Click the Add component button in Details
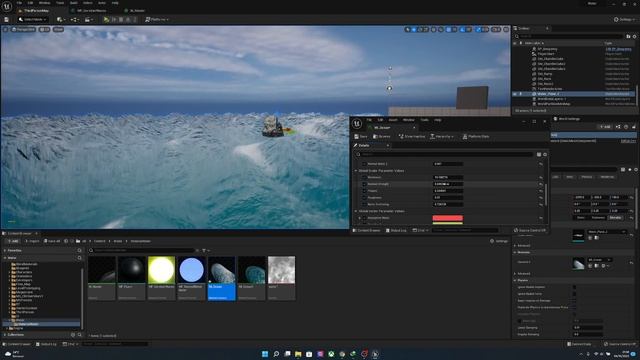This screenshot has width=640, height=360. (604, 127)
